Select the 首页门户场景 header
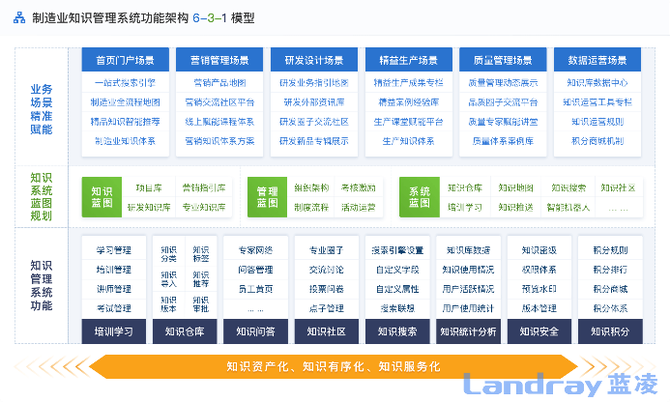670x402 pixels. 125,60
